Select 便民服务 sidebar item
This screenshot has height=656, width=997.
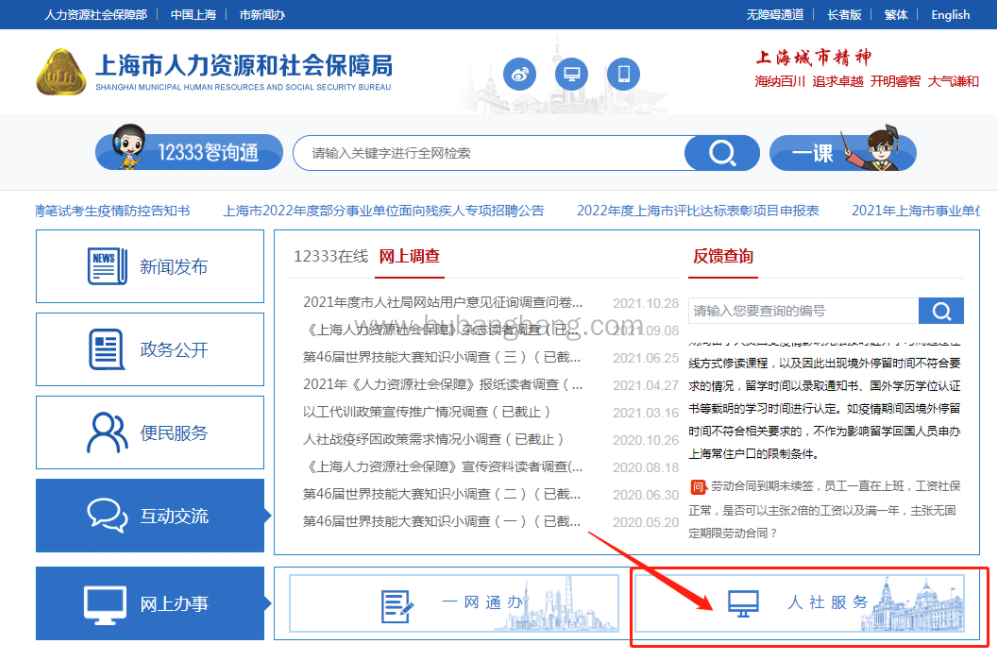click(x=150, y=433)
